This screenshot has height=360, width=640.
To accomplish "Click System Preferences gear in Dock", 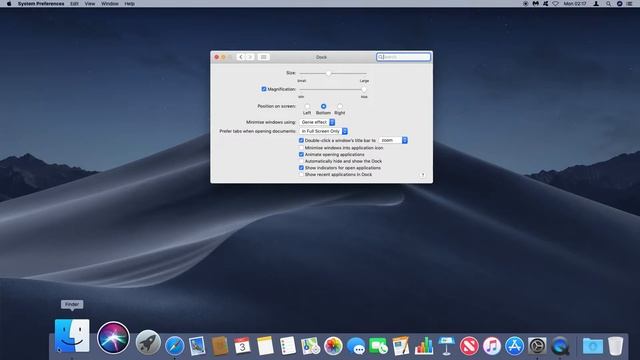I will click(x=537, y=346).
